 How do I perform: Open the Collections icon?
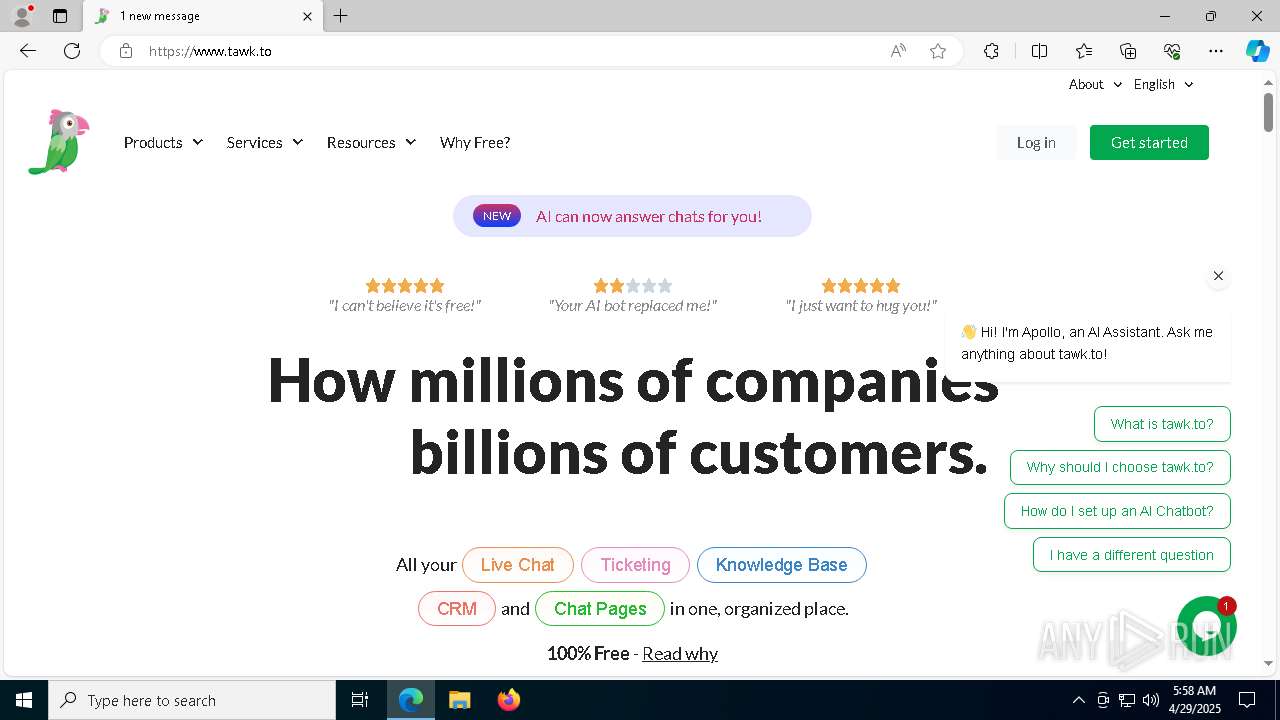pyautogui.click(x=1128, y=51)
